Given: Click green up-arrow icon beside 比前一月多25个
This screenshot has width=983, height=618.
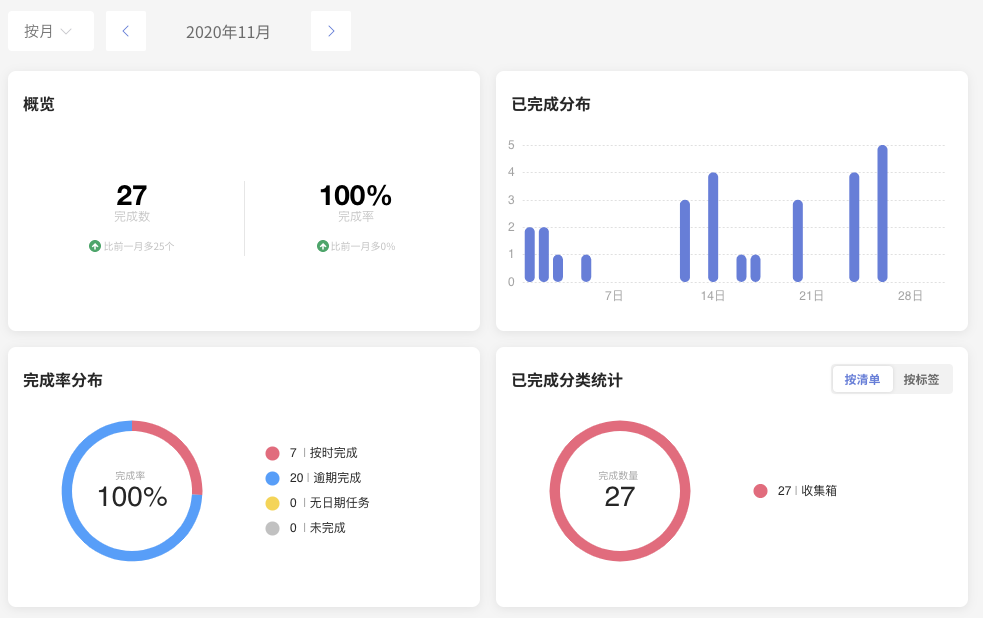Looking at the screenshot, I should coord(95,246).
